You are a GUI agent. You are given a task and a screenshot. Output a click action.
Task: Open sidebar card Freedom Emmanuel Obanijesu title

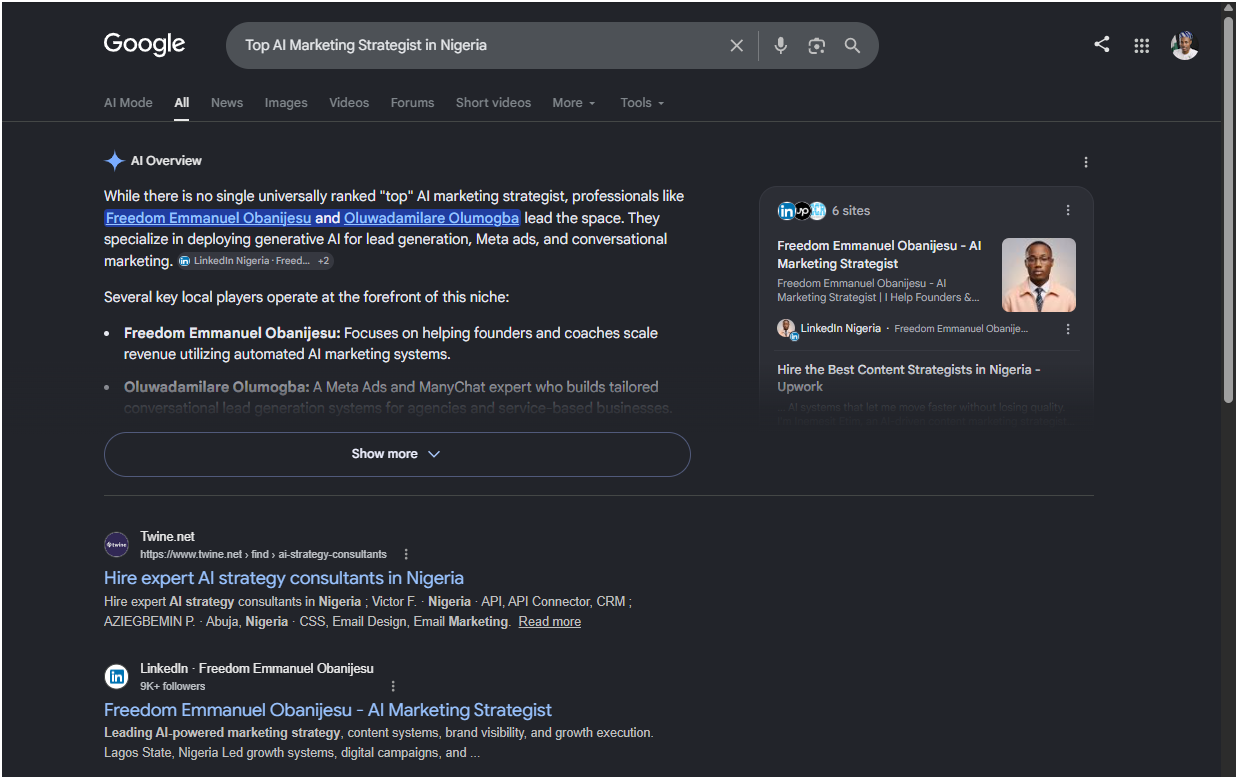881,254
